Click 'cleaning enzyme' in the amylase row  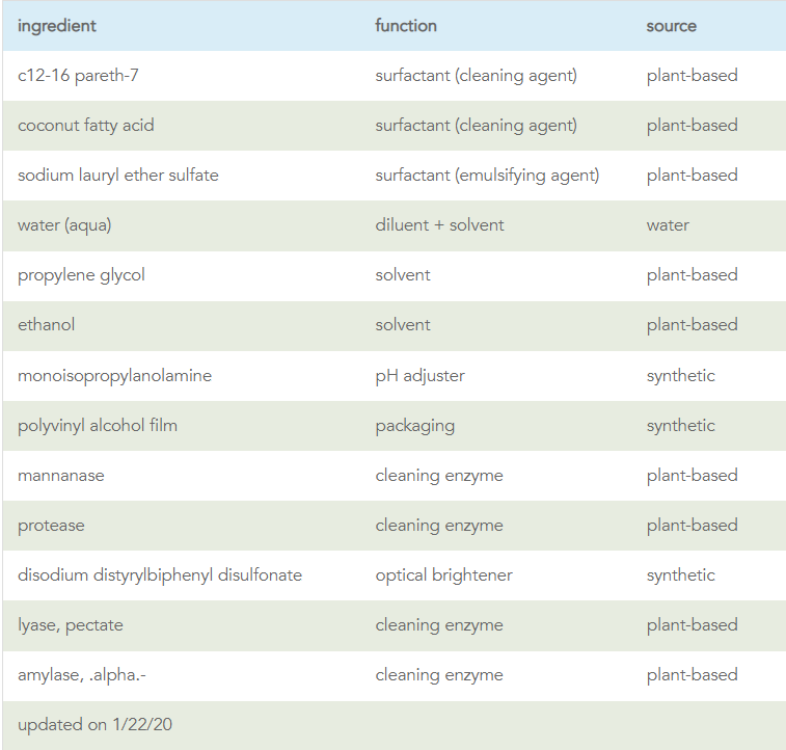point(439,675)
